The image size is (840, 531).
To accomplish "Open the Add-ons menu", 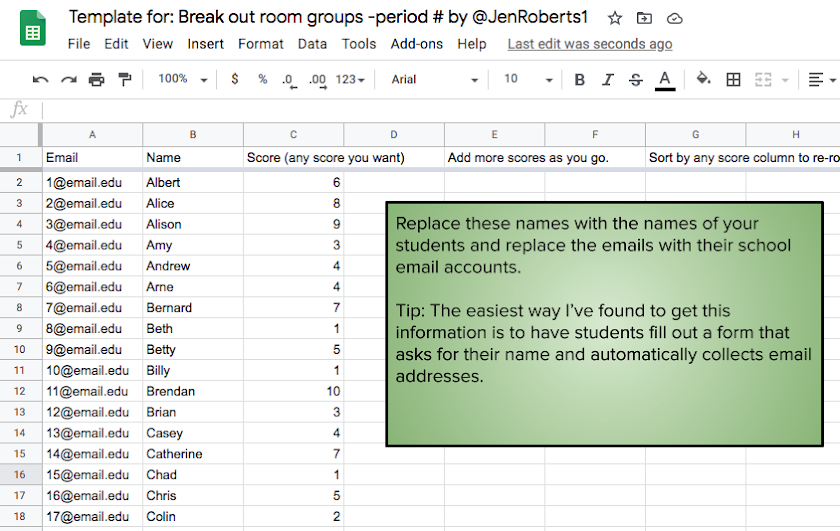I will (417, 44).
